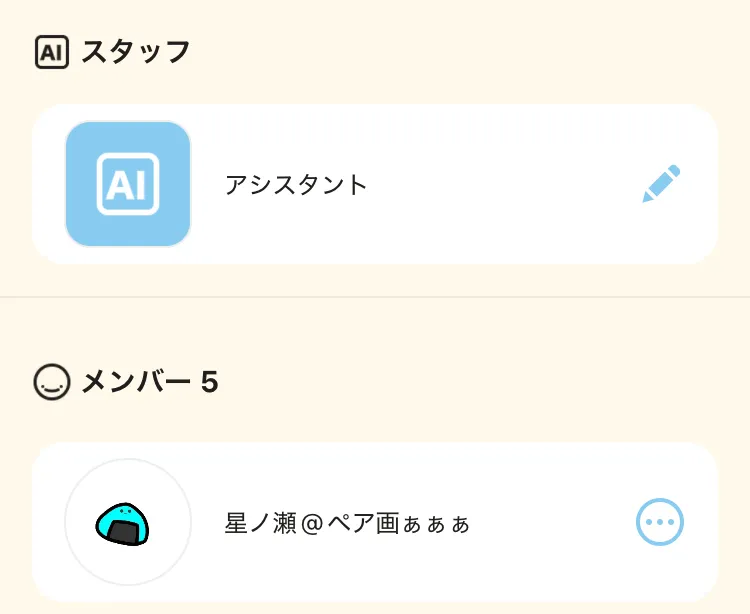
Task: Click the スタッフ section heading
Action: click(136, 52)
